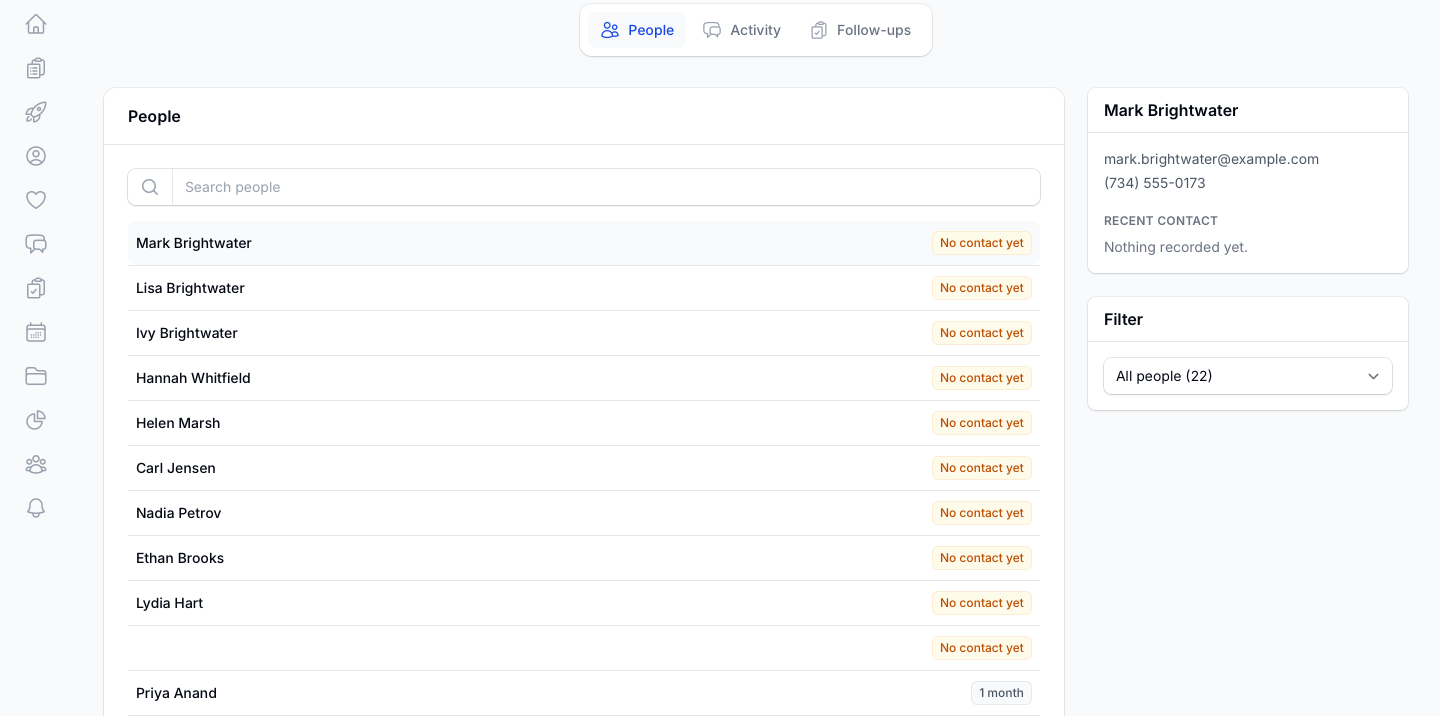
Task: Open the clipboard list icon in sidebar
Action: point(36,68)
